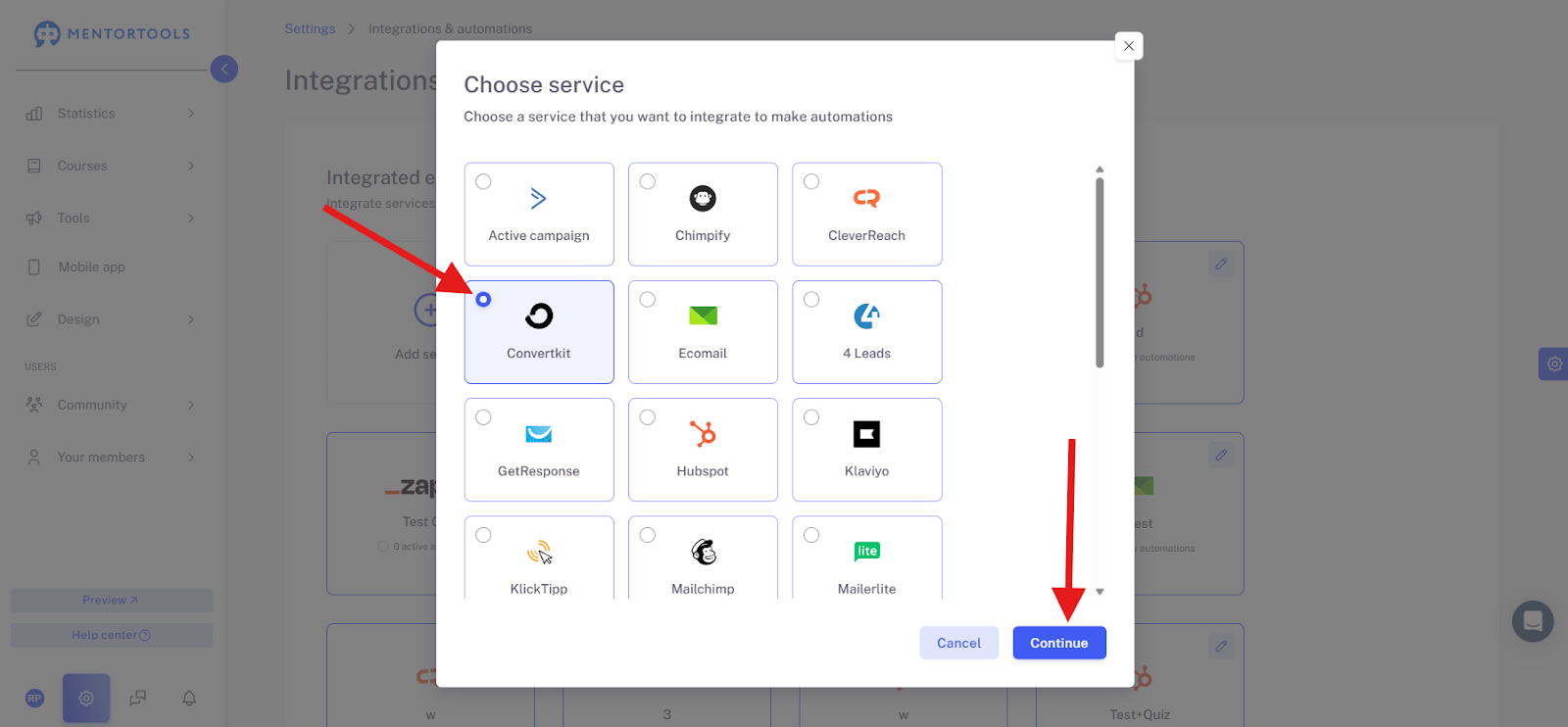Select the Convertkit radio button
1568x727 pixels.
click(483, 299)
